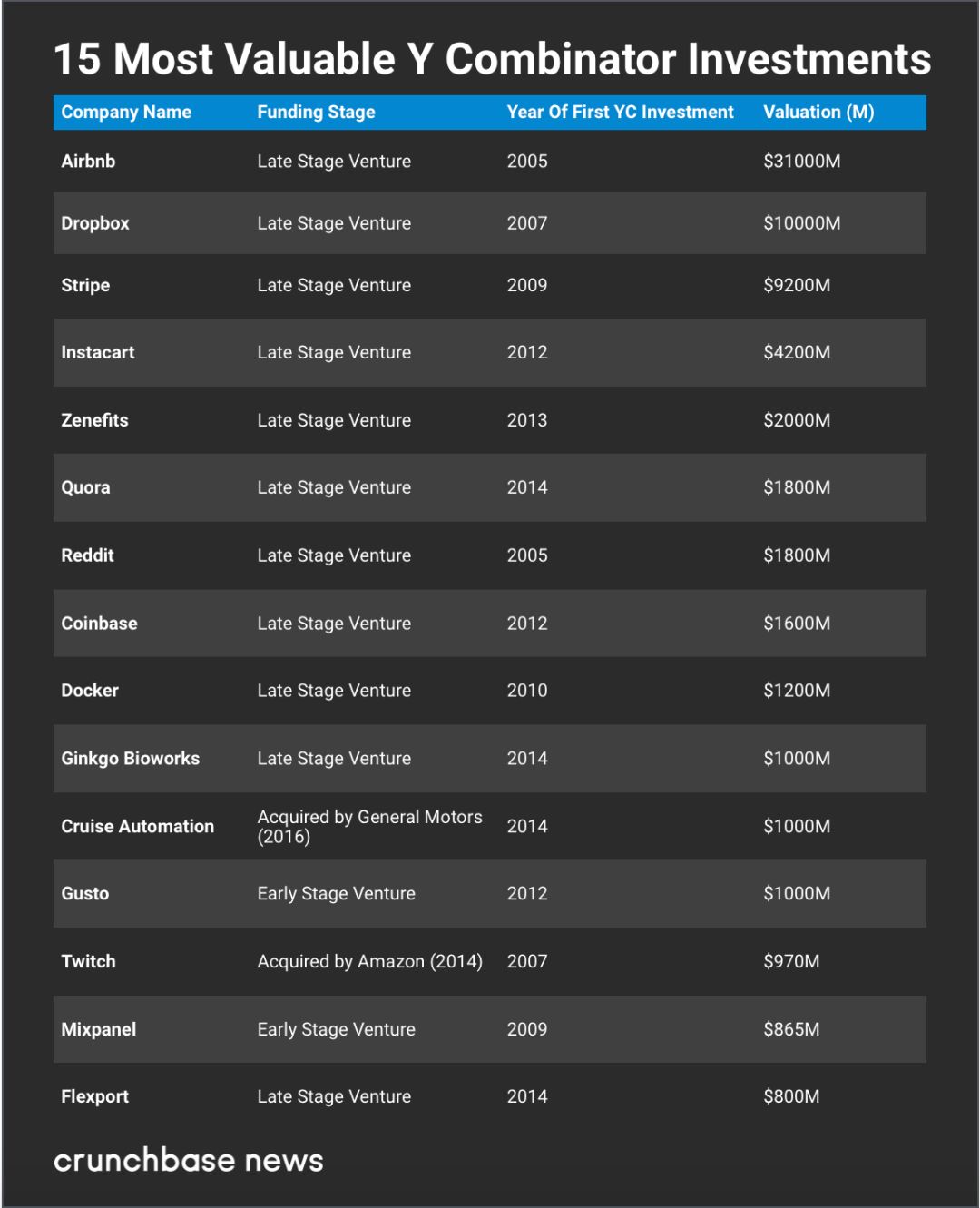The height and width of the screenshot is (1208, 980).
Task: Select the Ginkgo Bioworks company name
Action: pyautogui.click(x=130, y=759)
